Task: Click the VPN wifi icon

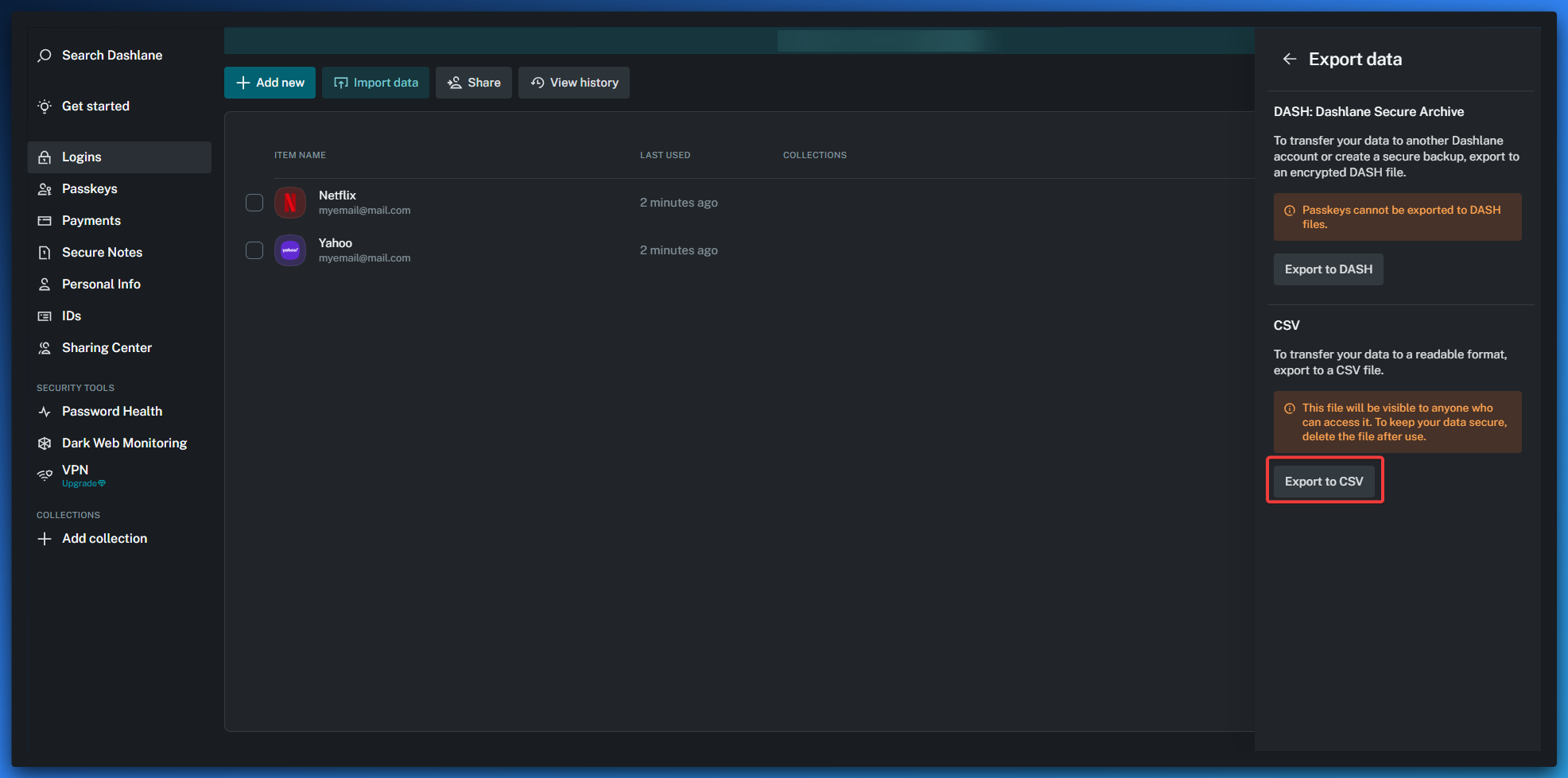Action: tap(45, 475)
